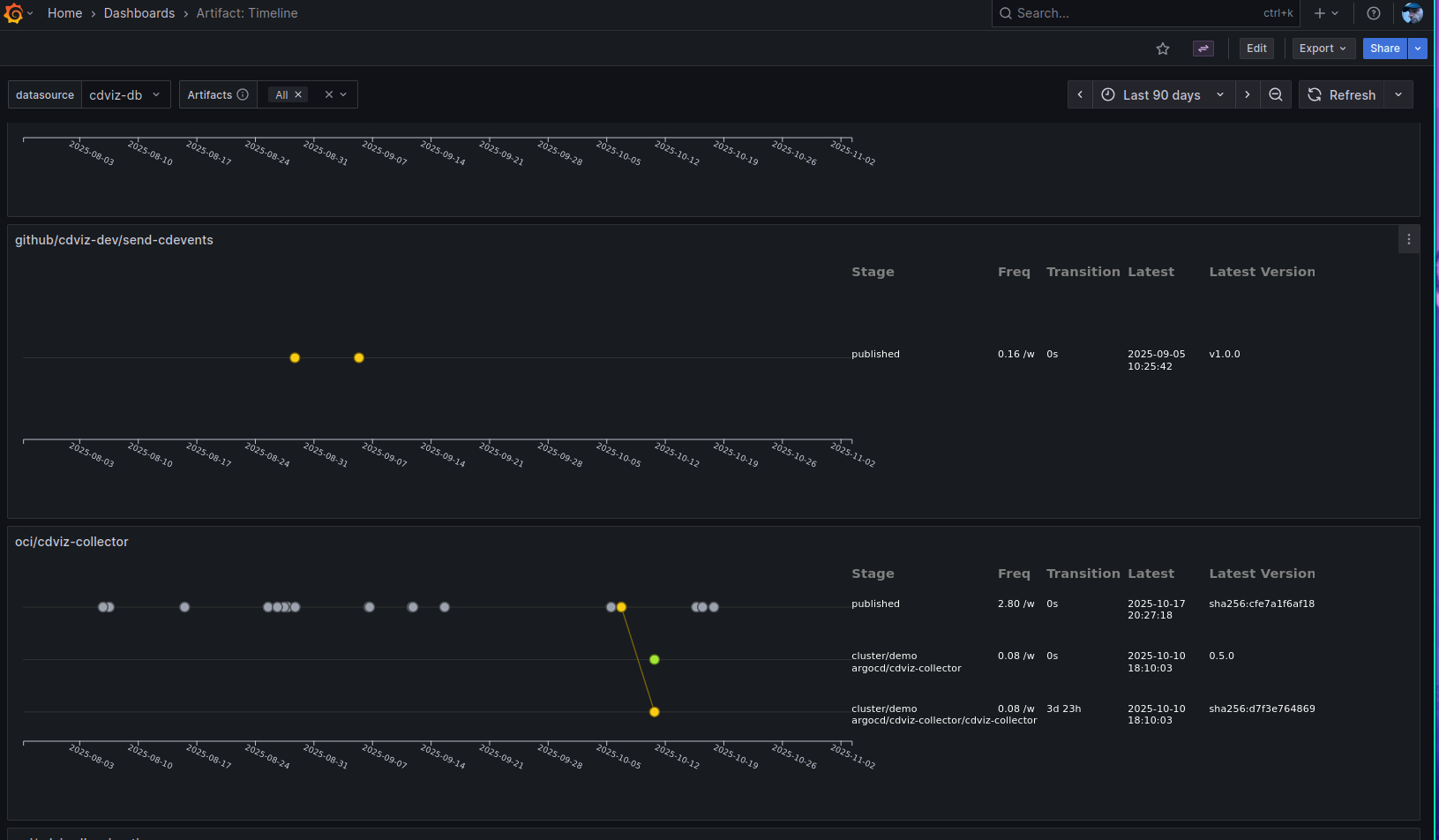Click the Artifact: Timeline breadcrumb
Viewport: 1439px width, 840px height.
247,13
